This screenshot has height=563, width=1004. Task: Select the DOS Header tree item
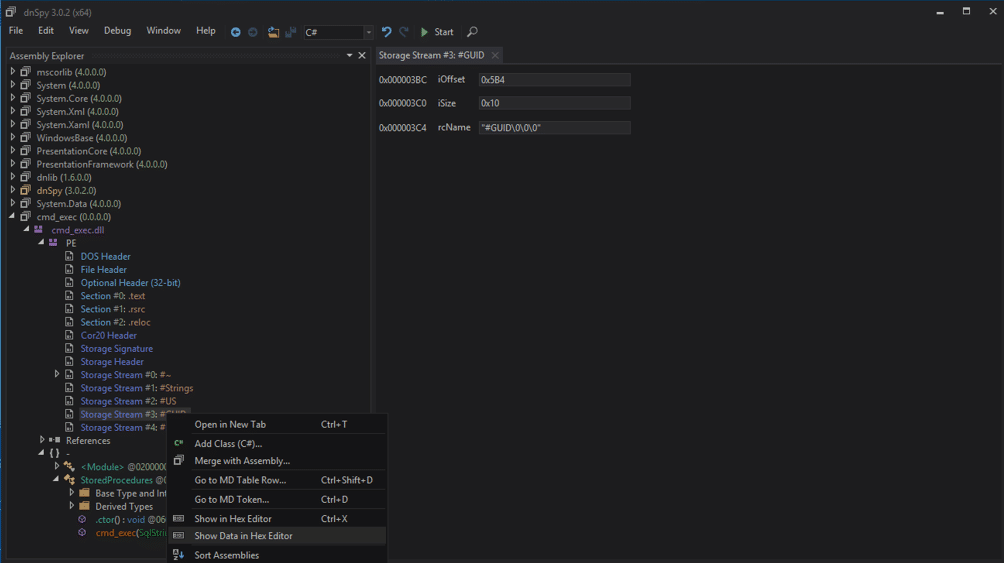coord(106,256)
